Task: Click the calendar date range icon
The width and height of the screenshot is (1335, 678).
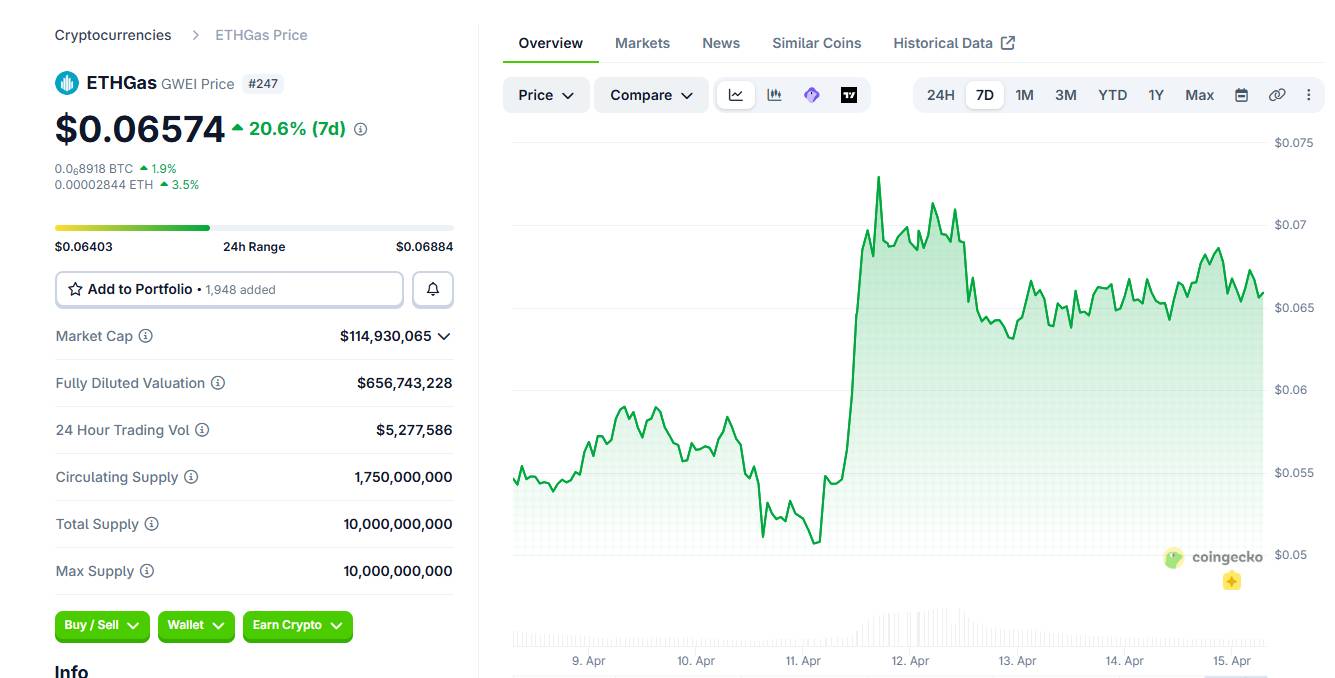Action: point(1240,94)
